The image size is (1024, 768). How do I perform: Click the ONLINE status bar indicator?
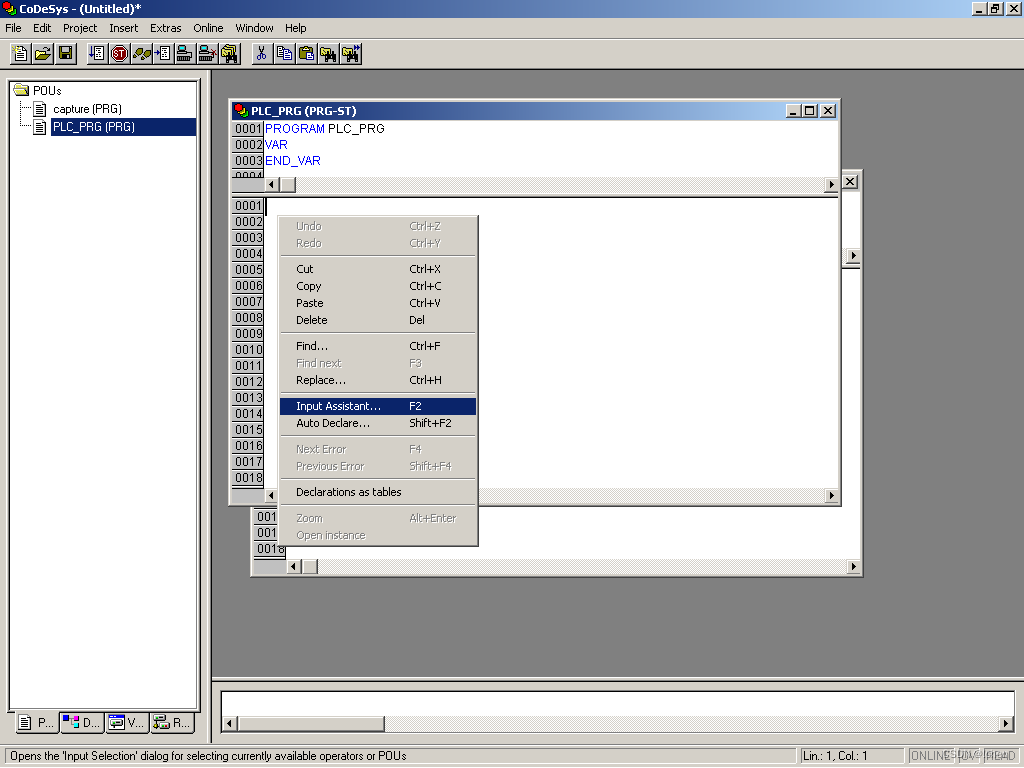[x=932, y=756]
